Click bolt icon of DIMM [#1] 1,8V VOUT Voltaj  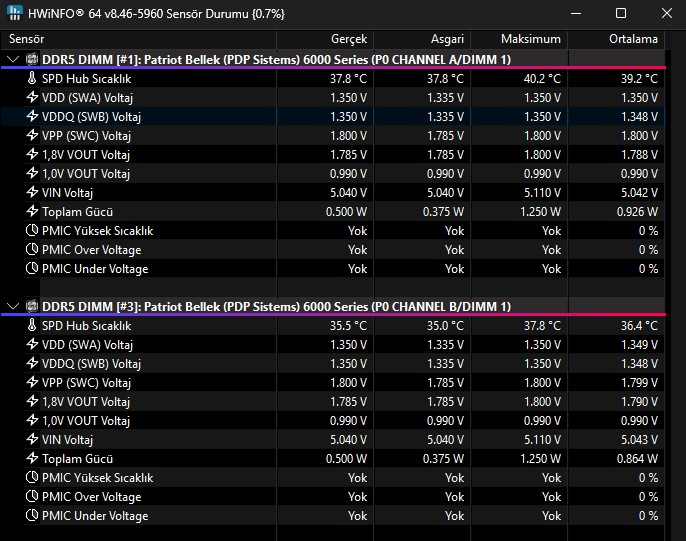pyautogui.click(x=32, y=154)
